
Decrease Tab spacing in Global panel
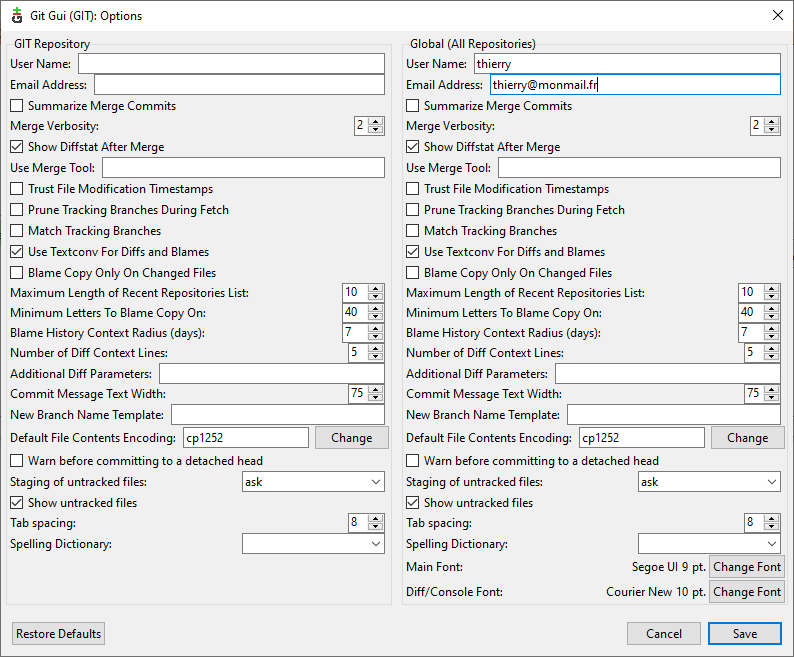click(772, 527)
